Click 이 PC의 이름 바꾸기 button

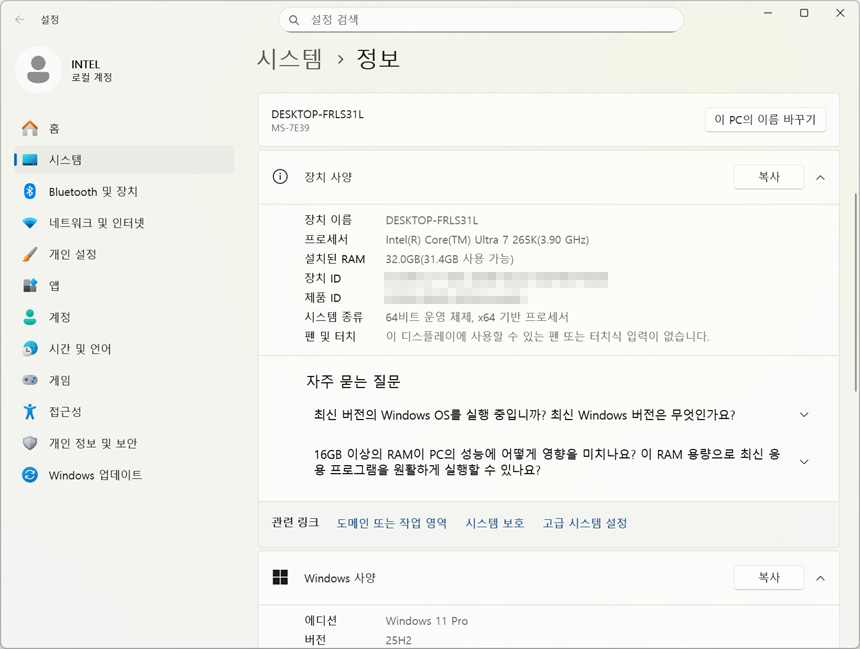pyautogui.click(x=765, y=119)
